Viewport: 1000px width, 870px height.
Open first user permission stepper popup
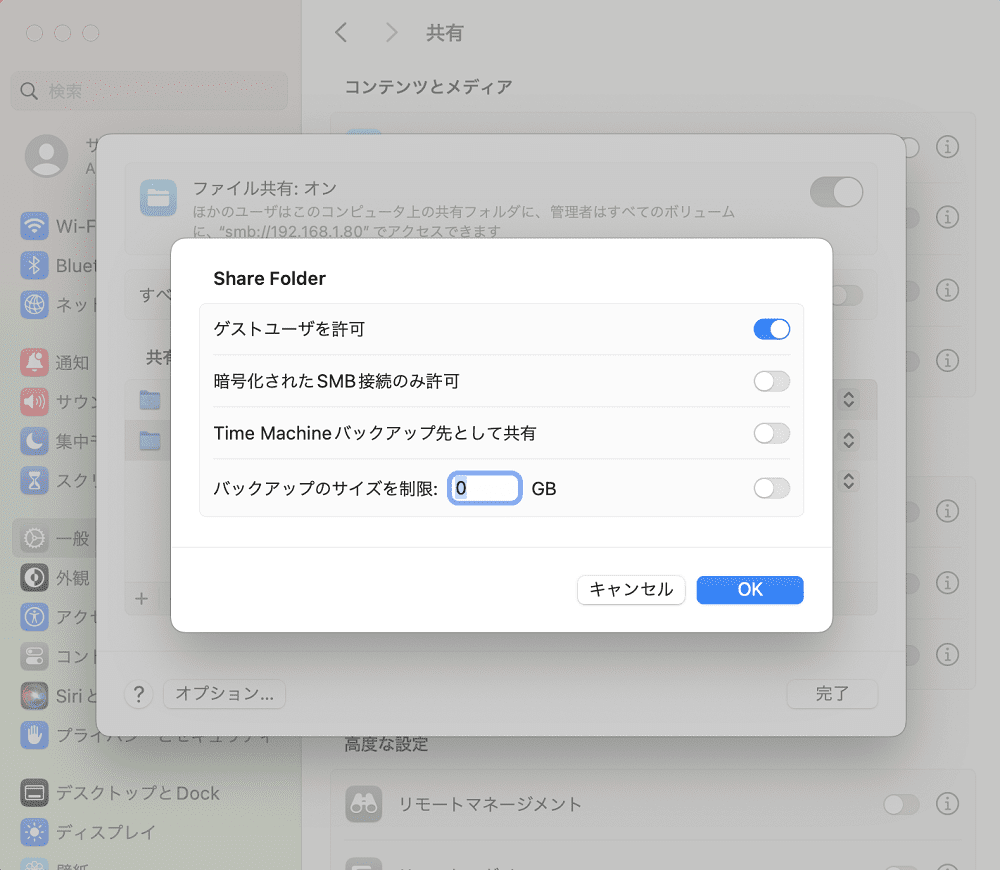[848, 400]
